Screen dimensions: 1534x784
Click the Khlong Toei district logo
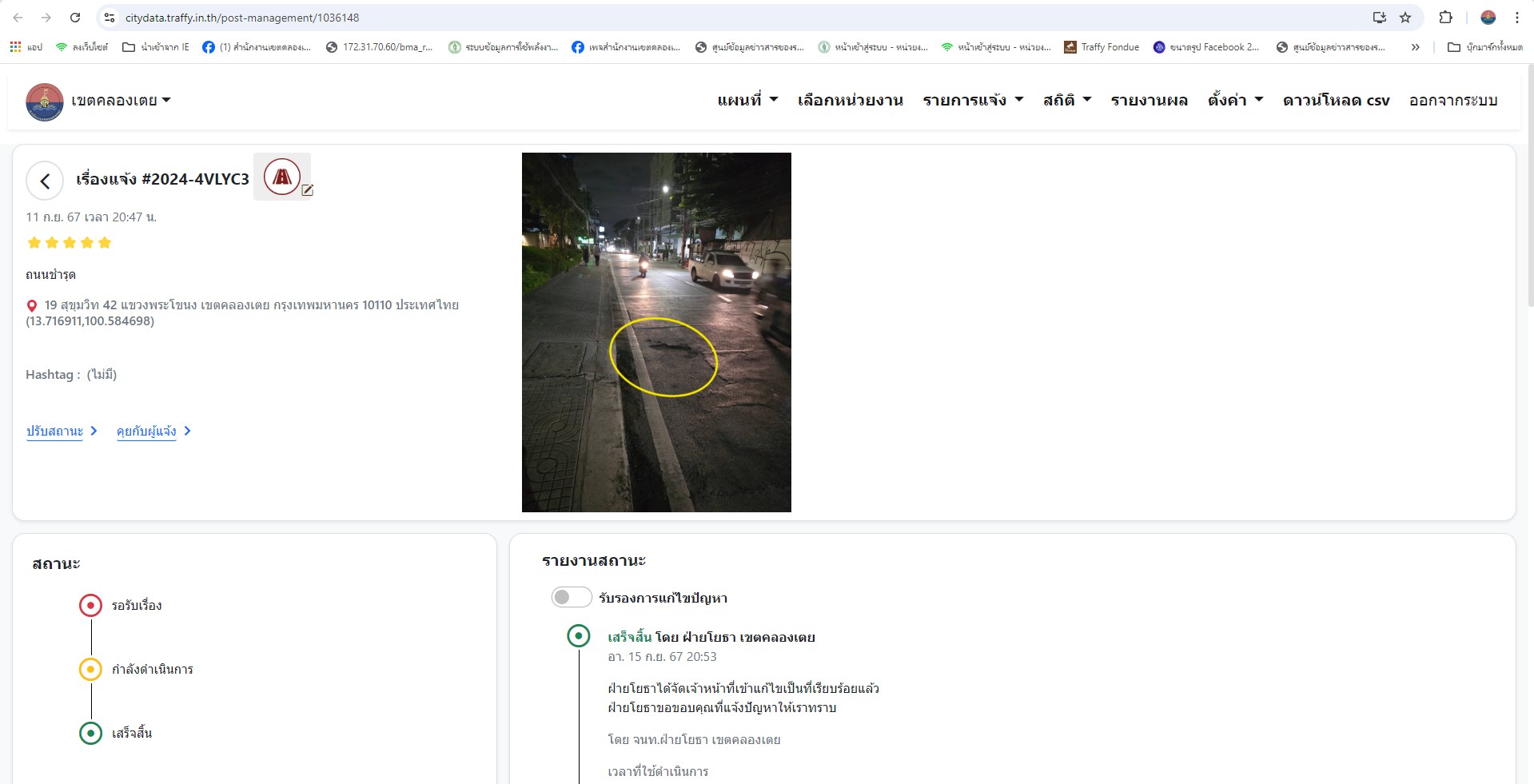pos(45,101)
